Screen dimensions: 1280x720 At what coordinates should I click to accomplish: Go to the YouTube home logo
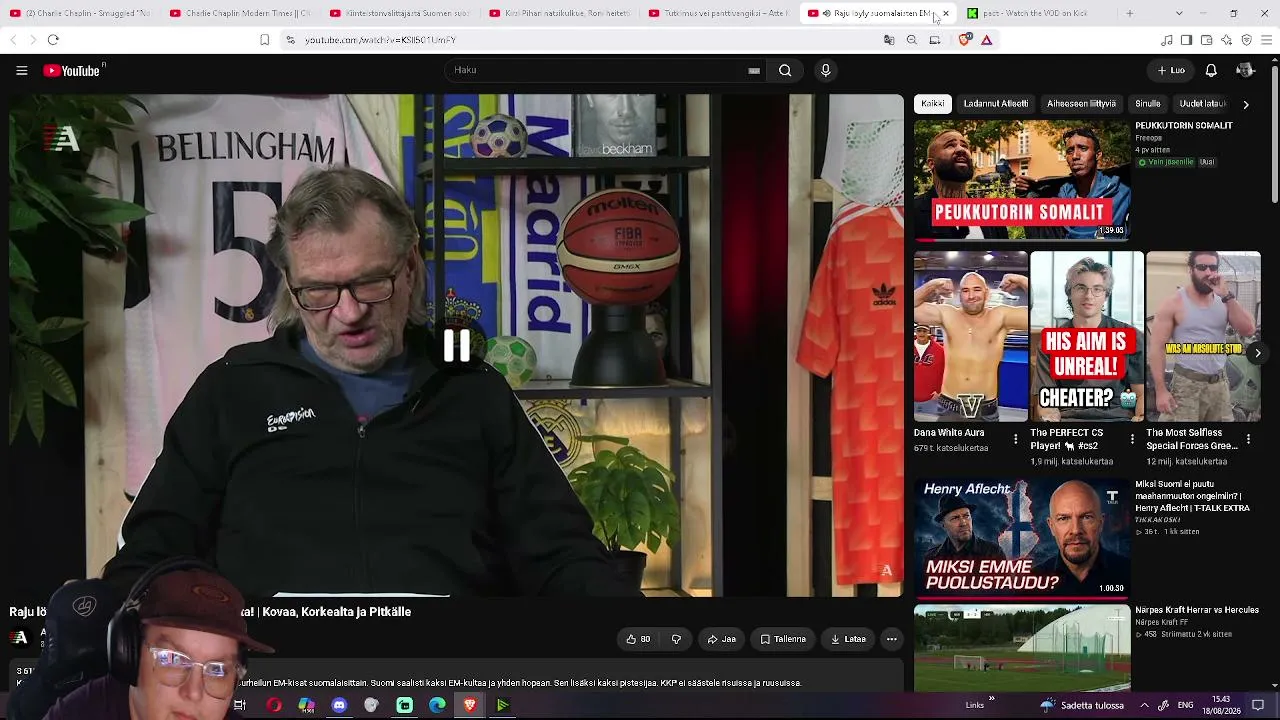(x=72, y=71)
